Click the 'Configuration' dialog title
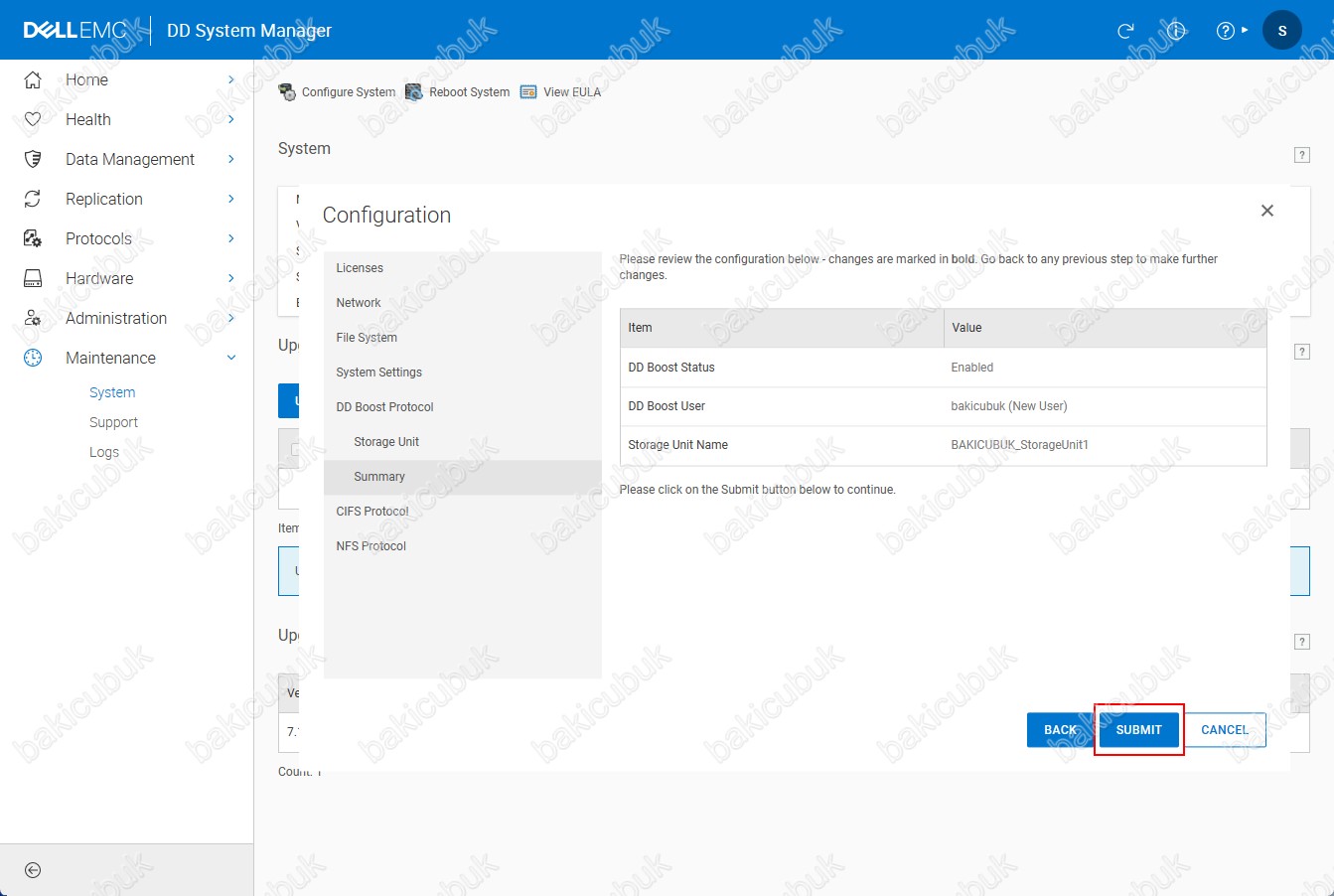 coord(386,216)
